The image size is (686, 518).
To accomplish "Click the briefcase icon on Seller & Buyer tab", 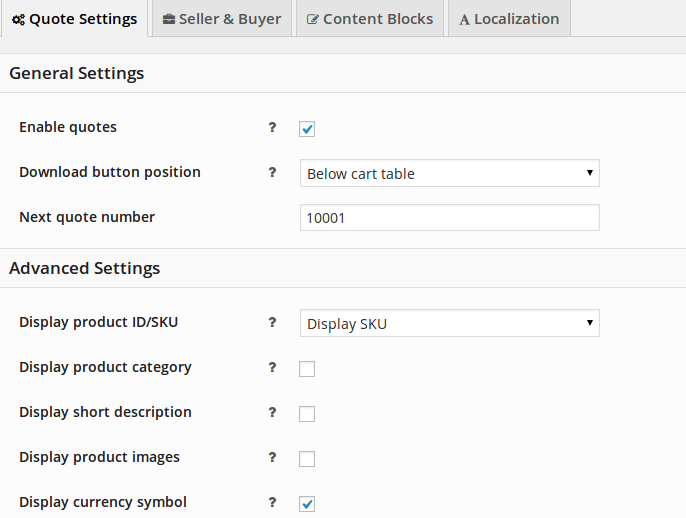I will pos(169,19).
